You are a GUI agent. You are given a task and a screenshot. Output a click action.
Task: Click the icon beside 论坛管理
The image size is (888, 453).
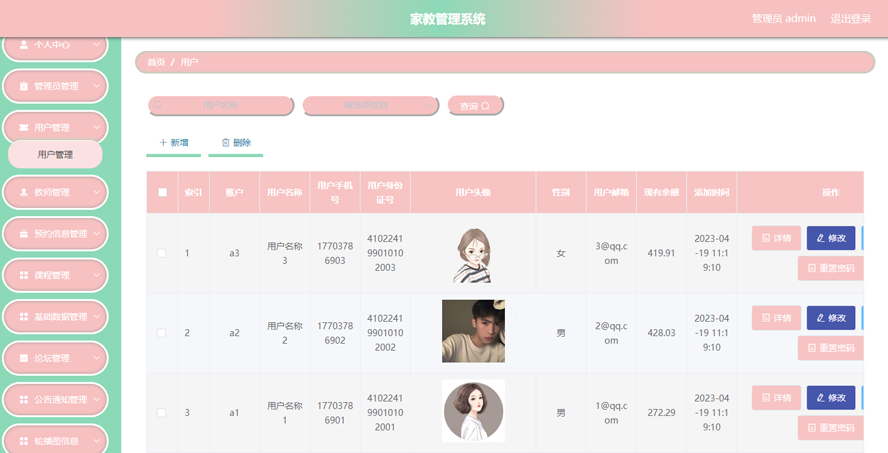24,358
